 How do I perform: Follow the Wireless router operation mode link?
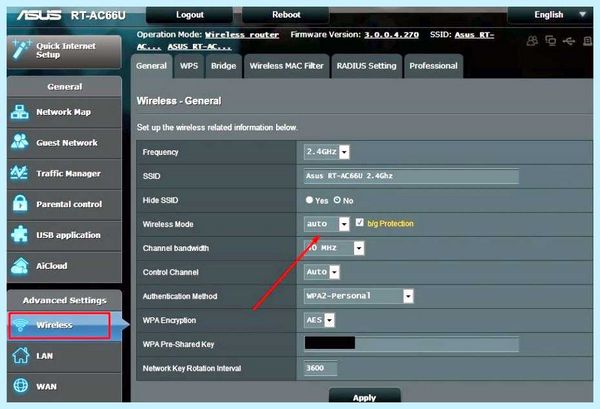tap(242, 35)
